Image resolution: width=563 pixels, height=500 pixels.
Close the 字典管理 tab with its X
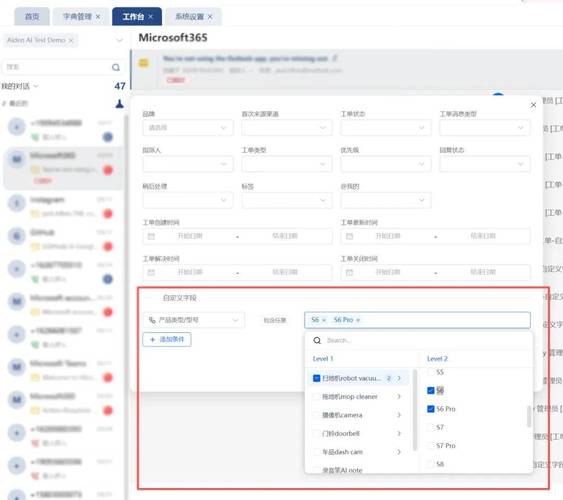pos(98,17)
